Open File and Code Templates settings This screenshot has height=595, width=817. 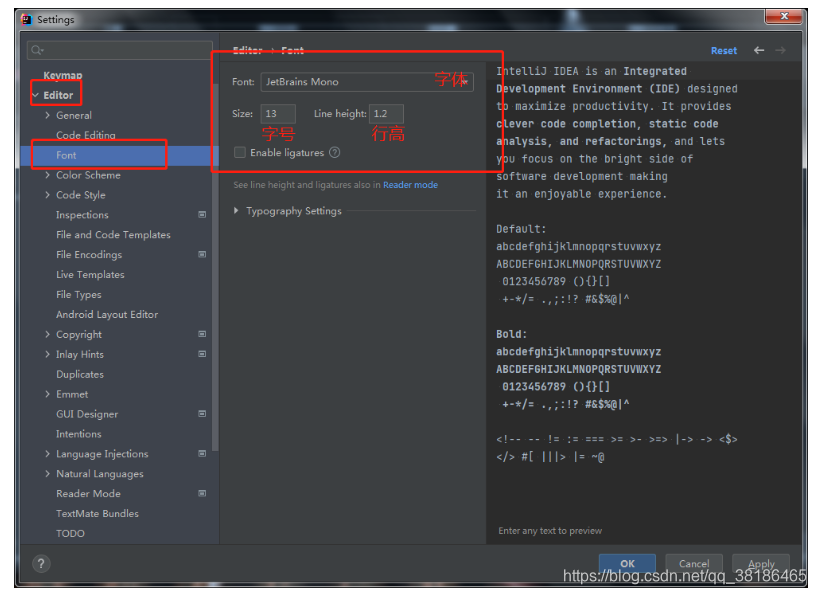pos(113,234)
